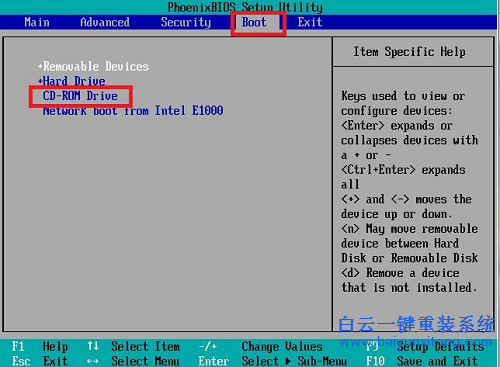Click the 'Keys used to view or' line
Viewport: 500px width, 367px height.
click(403, 96)
